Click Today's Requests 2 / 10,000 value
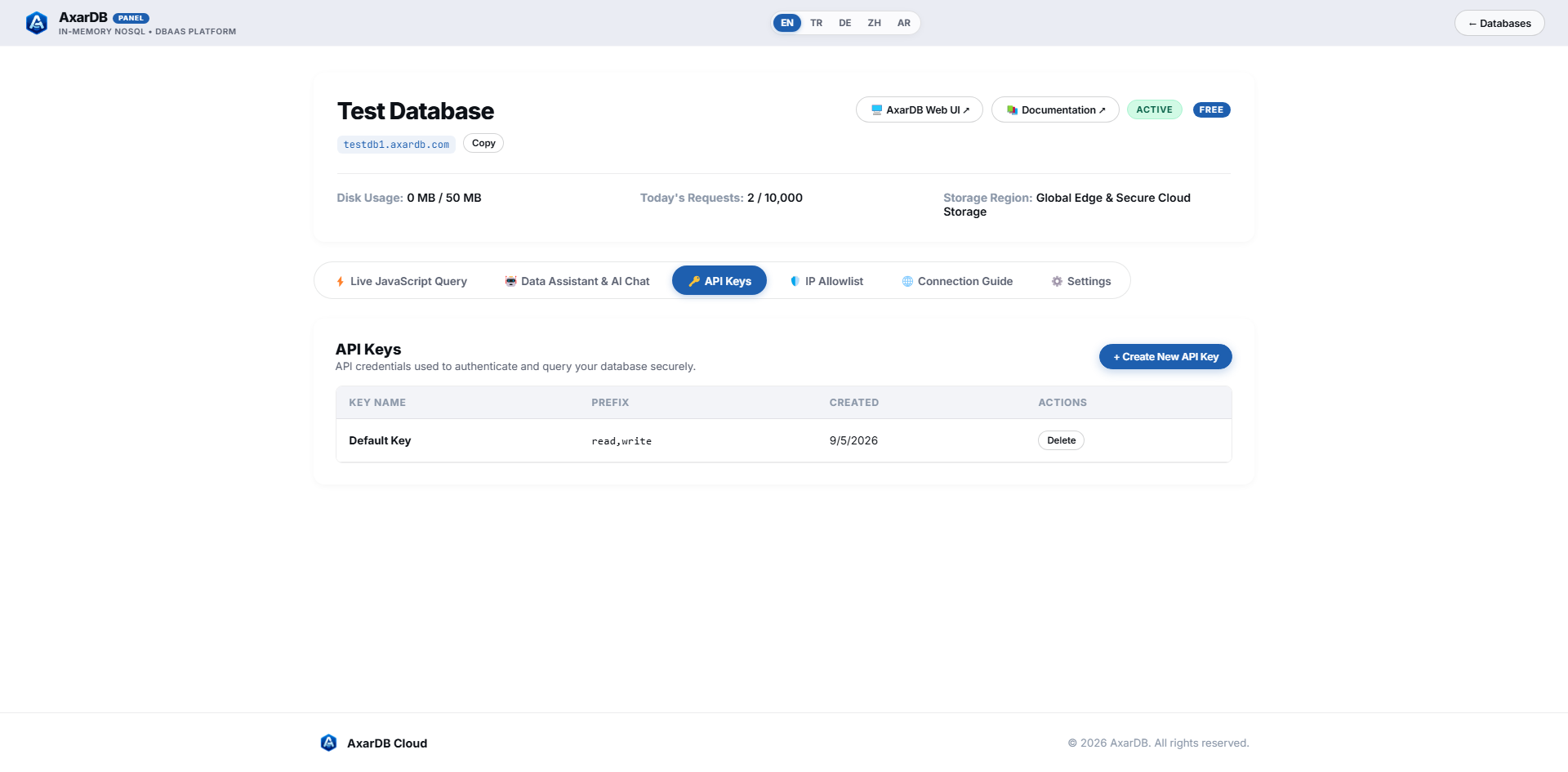This screenshot has height=772, width=1568. (x=775, y=198)
